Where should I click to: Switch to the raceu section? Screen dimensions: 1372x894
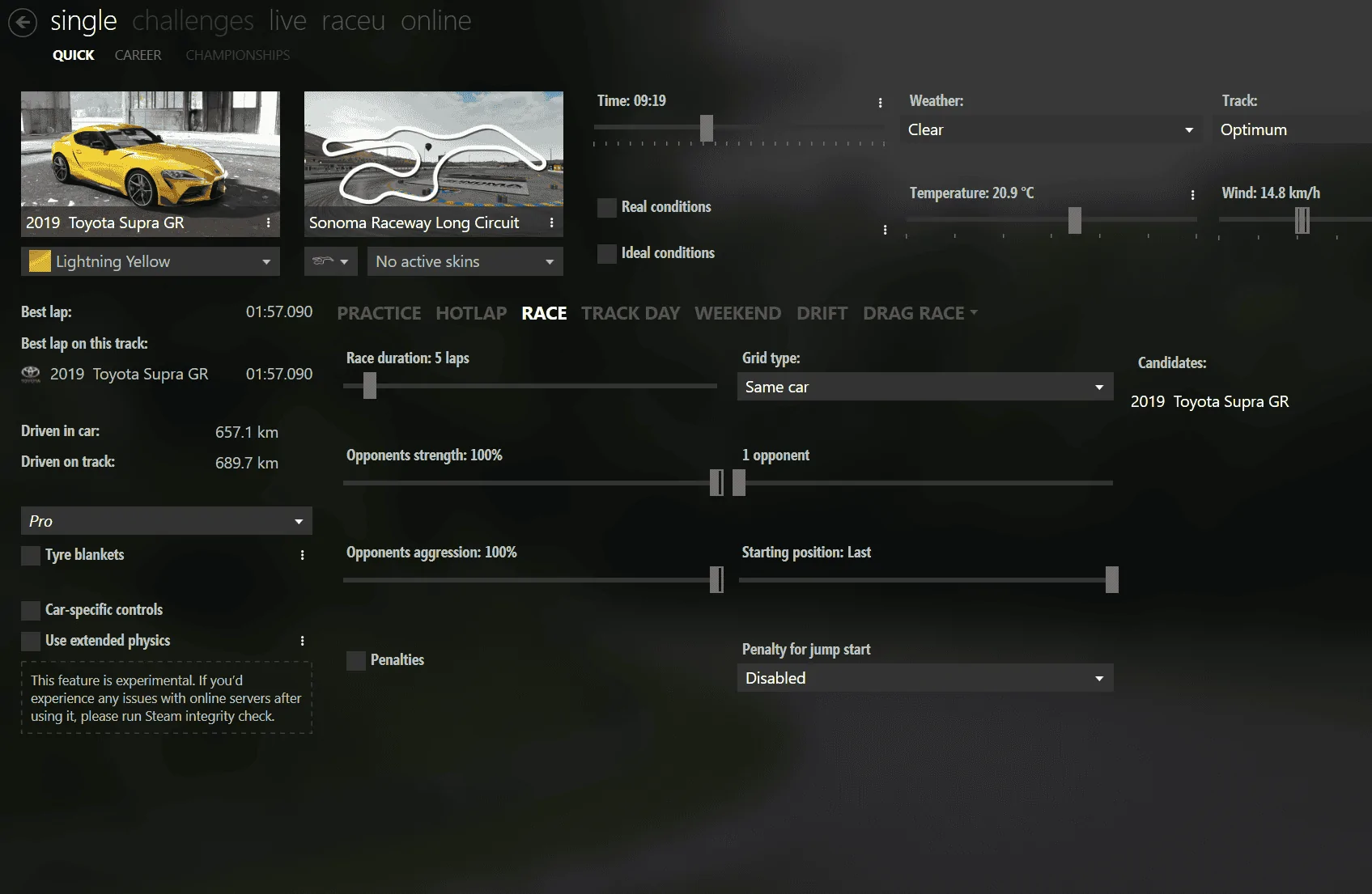[354, 21]
